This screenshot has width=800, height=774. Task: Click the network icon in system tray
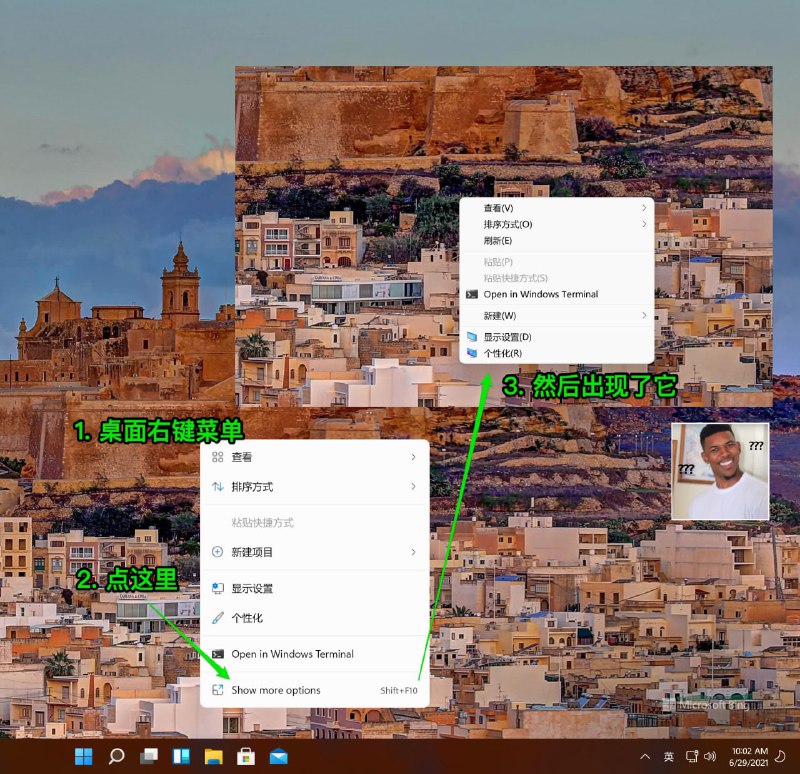[x=691, y=756]
